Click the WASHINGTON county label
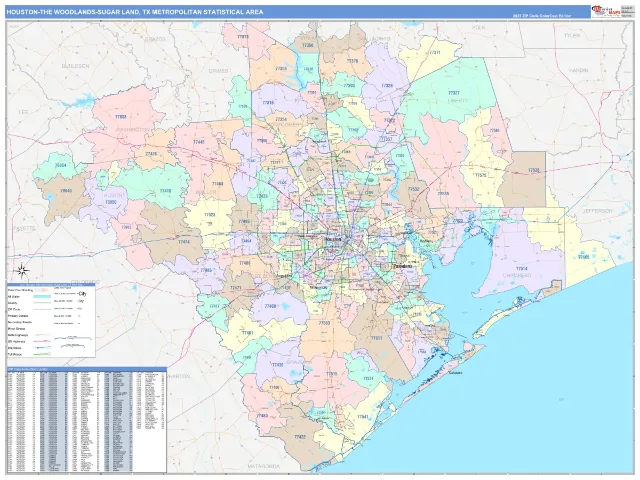 [x=133, y=130]
